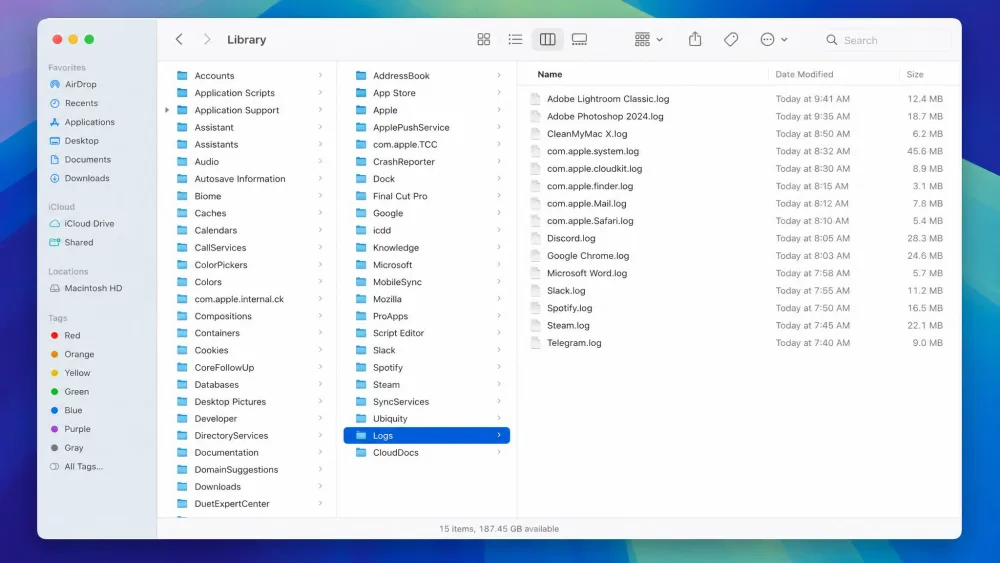Go back with the left chevron button
Image resolution: width=1000 pixels, height=563 pixels.
coord(179,40)
